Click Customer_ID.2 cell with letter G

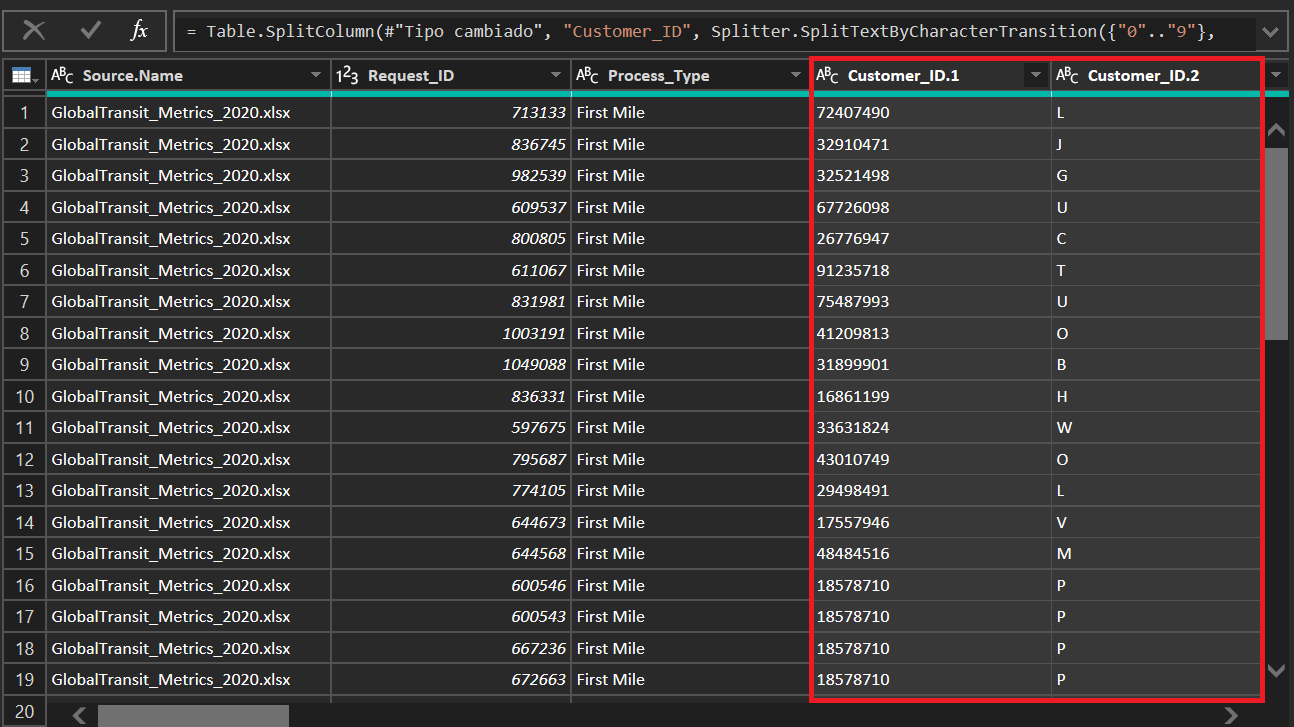(1156, 176)
